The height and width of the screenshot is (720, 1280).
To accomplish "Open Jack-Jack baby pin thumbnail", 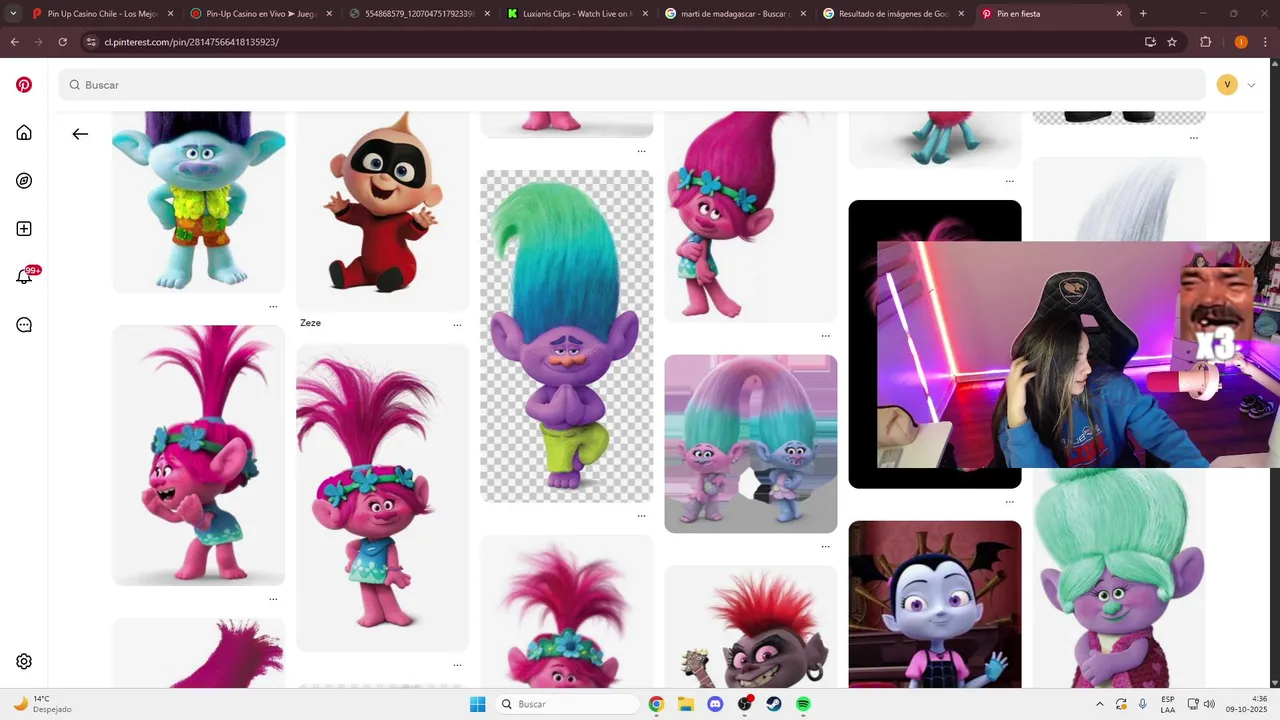I will click(382, 211).
